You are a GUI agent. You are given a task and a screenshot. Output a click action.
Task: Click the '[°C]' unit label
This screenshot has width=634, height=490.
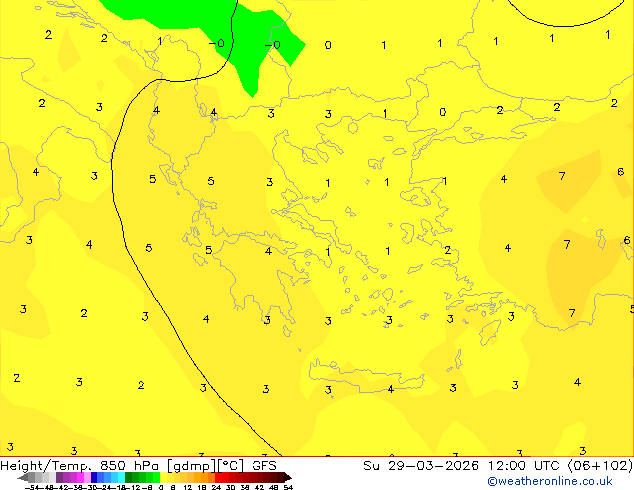point(231,466)
